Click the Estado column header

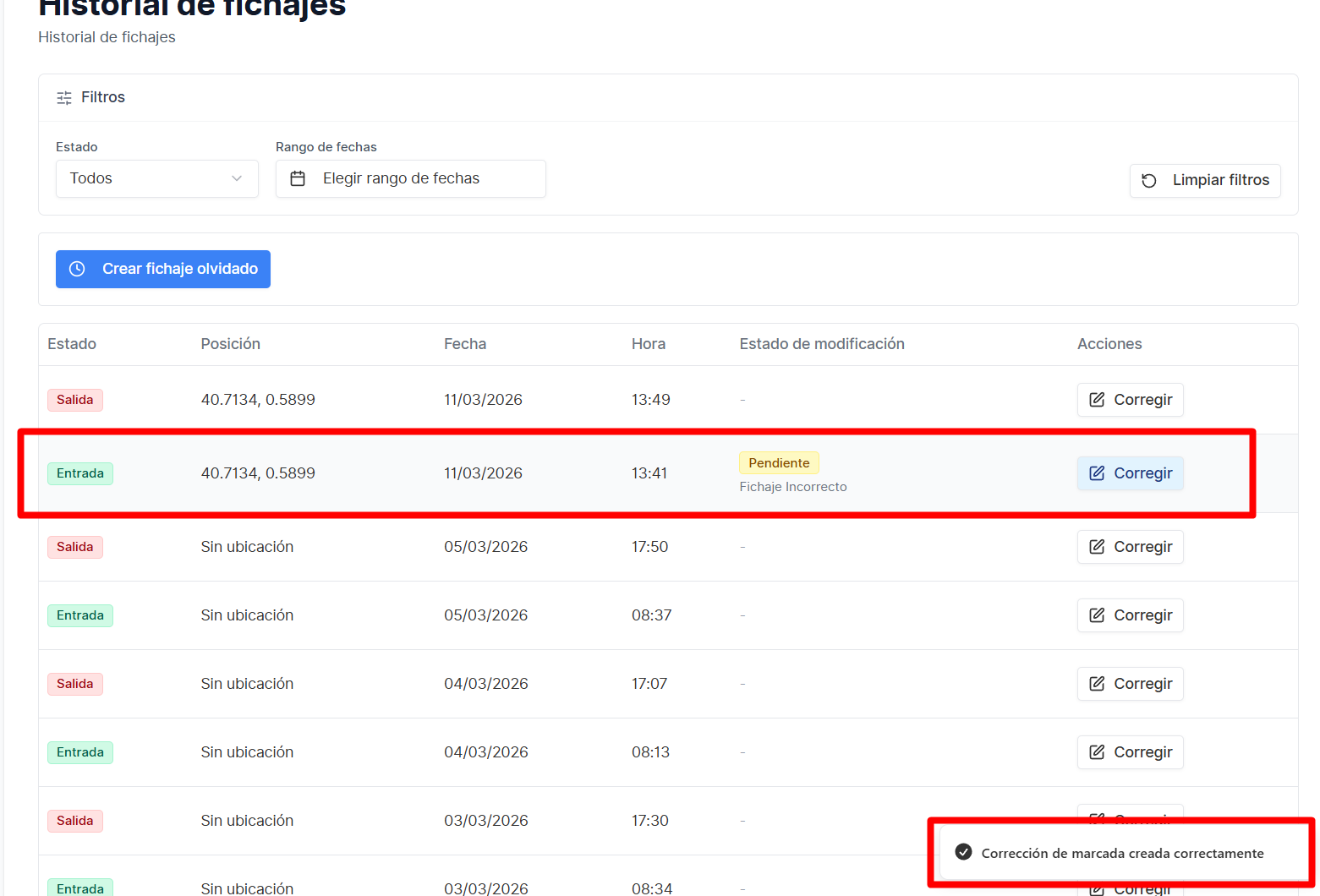click(x=72, y=344)
